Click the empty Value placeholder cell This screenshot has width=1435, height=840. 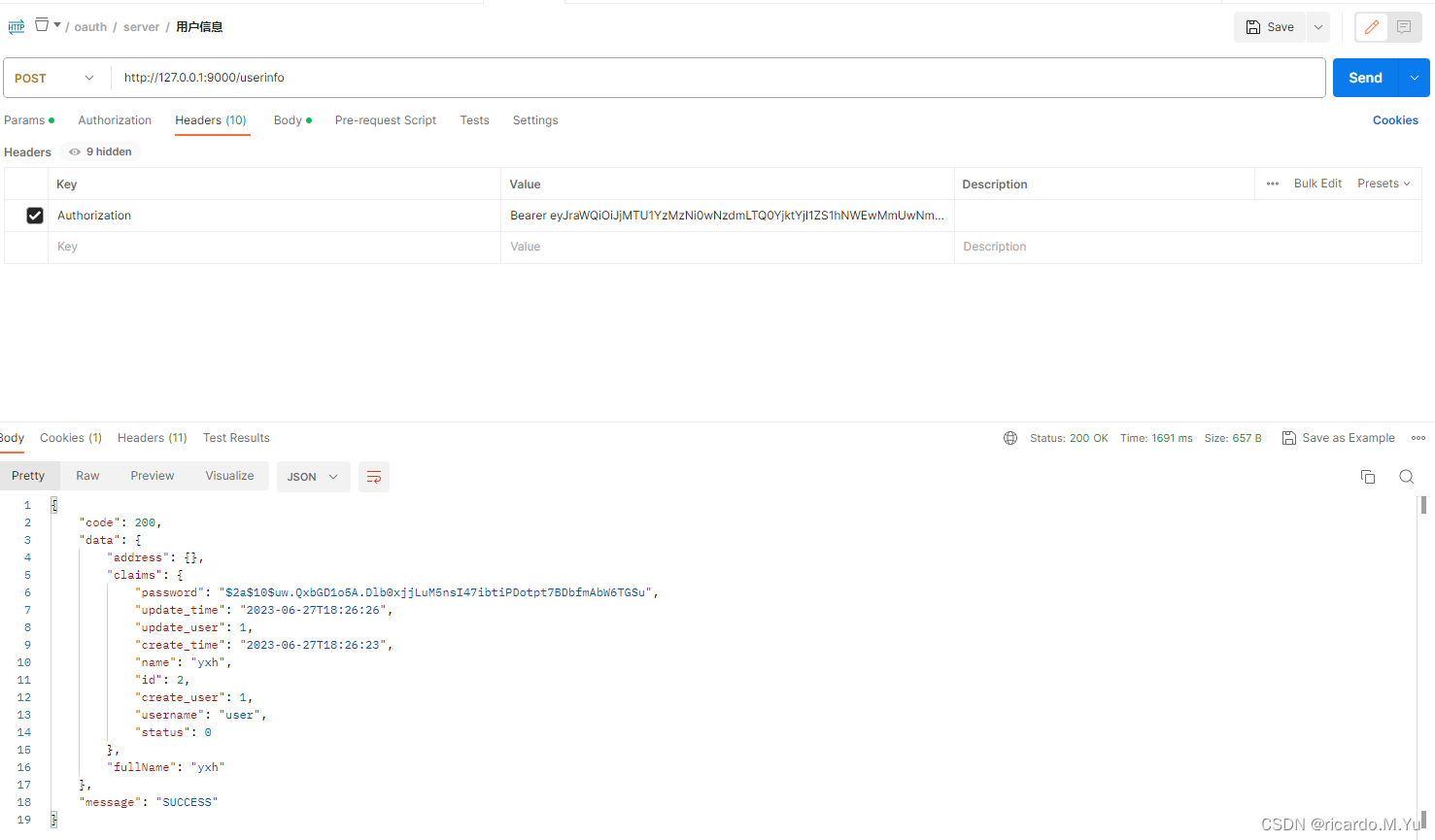(727, 247)
